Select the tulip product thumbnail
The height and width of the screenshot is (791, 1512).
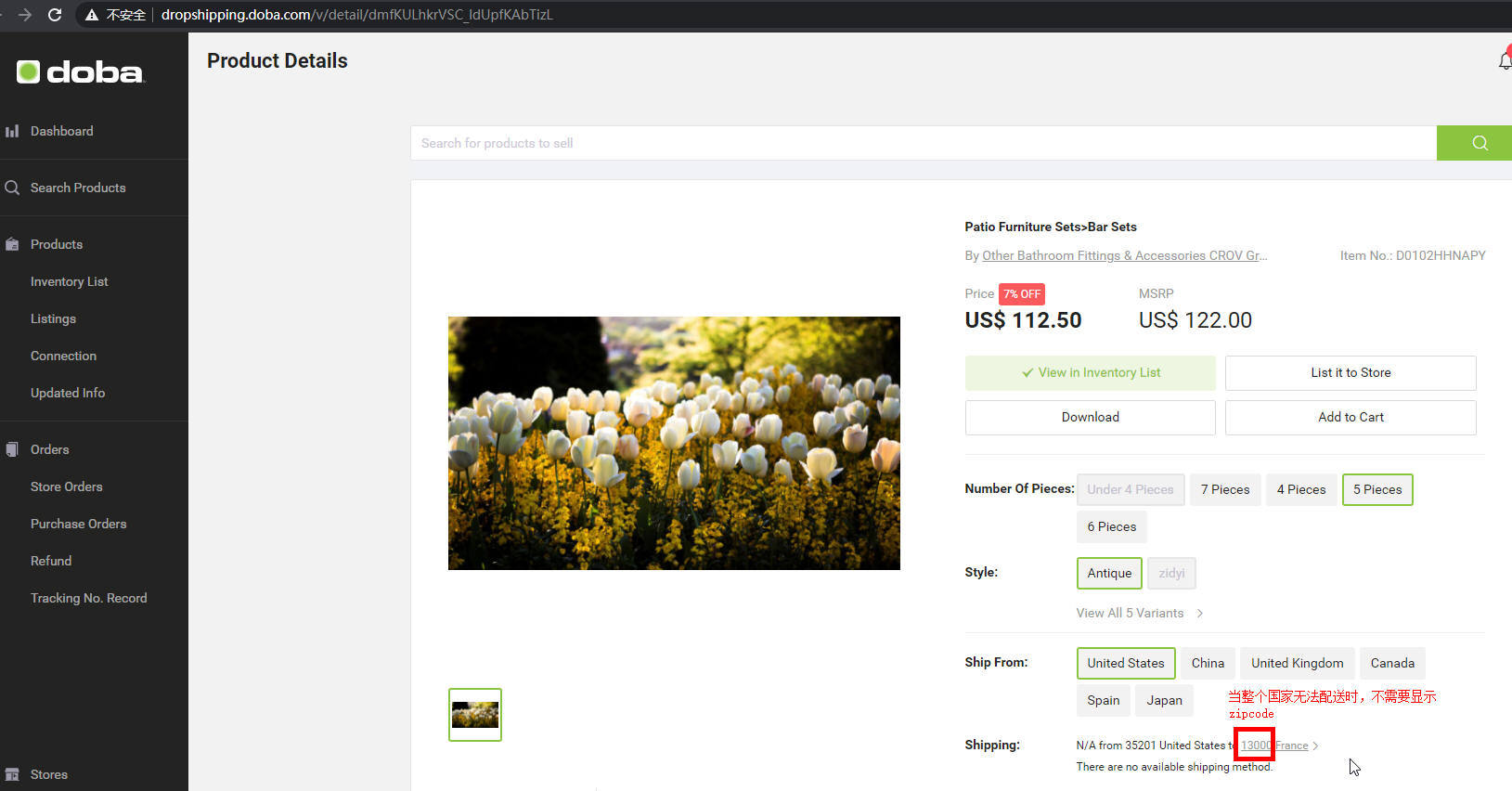(x=475, y=715)
